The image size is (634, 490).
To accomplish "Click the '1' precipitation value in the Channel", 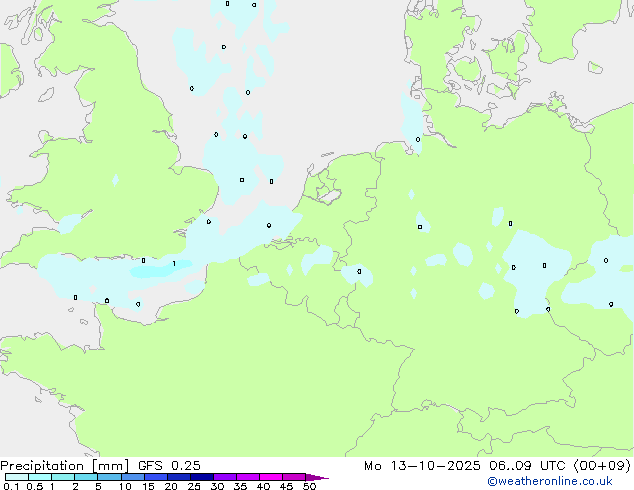I will 174,264.
